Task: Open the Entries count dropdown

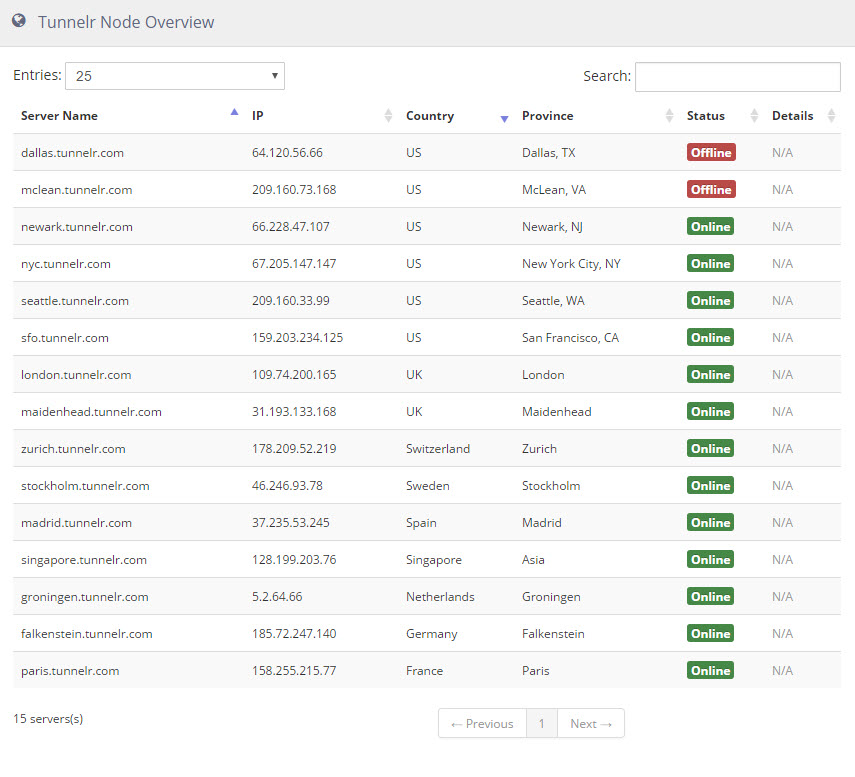Action: [174, 76]
